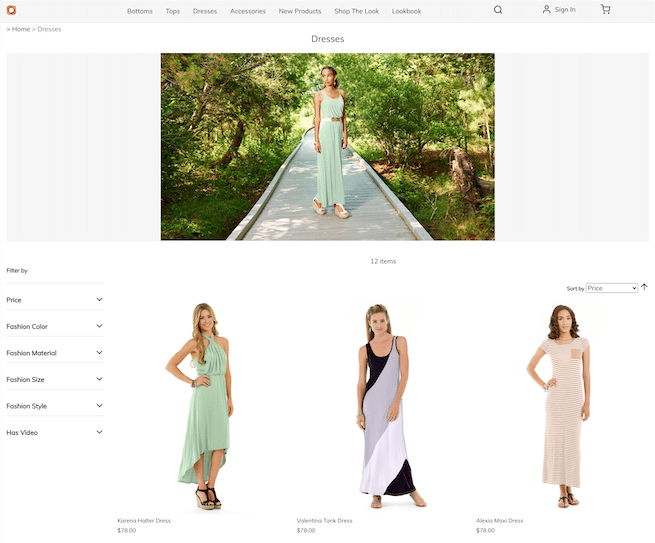
Task: Open Karena Halter Dress image
Action: [x=202, y=406]
